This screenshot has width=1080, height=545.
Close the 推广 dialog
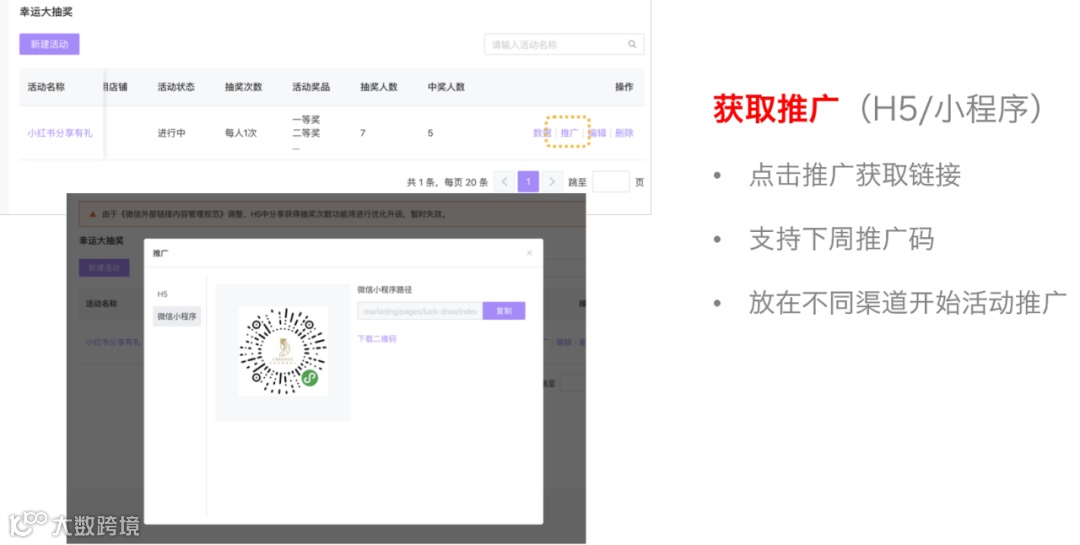click(529, 253)
